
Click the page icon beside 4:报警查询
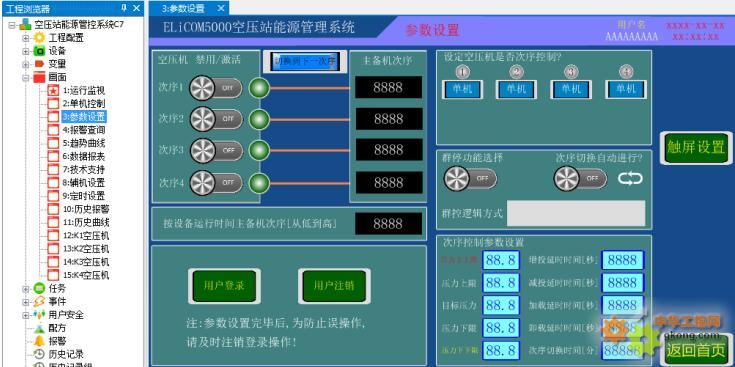(x=53, y=129)
